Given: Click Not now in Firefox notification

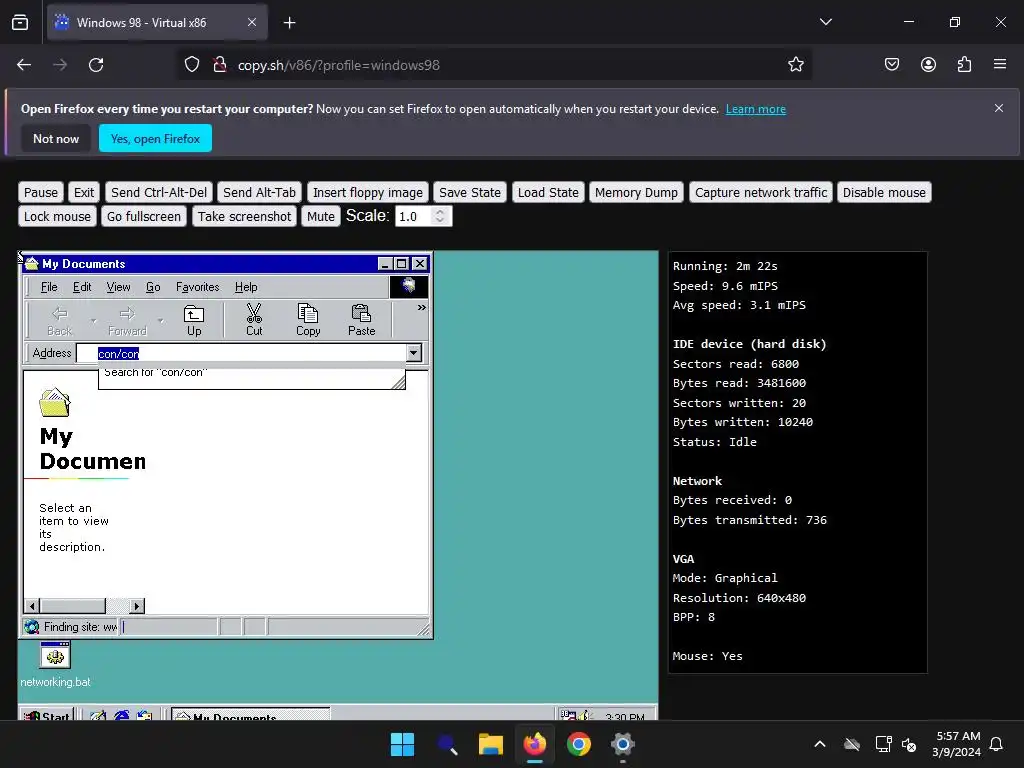Looking at the screenshot, I should click(x=56, y=138).
